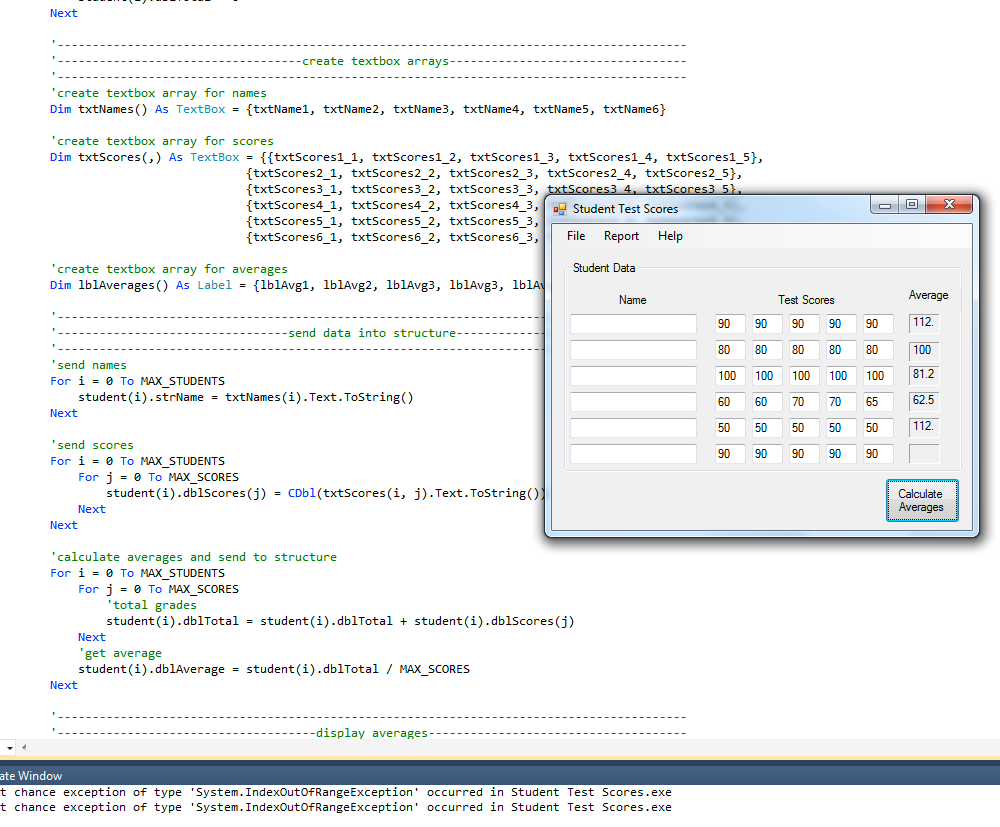Click first score box in row of 50s
This screenshot has height=827, width=1000.
point(730,428)
